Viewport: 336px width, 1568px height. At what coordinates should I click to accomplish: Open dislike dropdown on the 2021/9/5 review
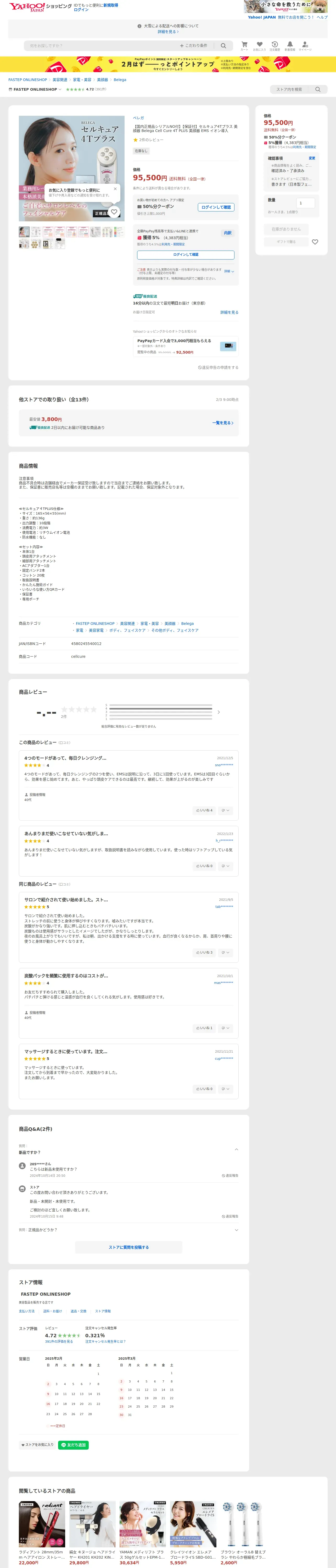(x=226, y=953)
